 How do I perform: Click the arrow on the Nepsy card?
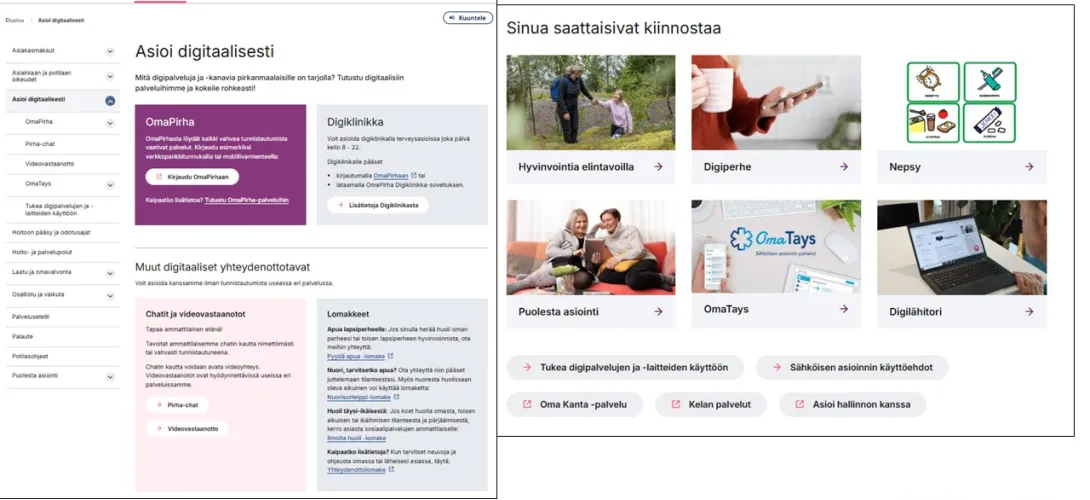[x=1029, y=167]
